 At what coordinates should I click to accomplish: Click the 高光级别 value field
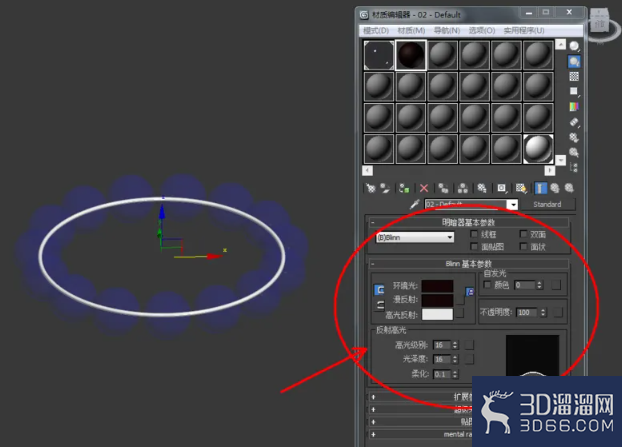pyautogui.click(x=442, y=345)
